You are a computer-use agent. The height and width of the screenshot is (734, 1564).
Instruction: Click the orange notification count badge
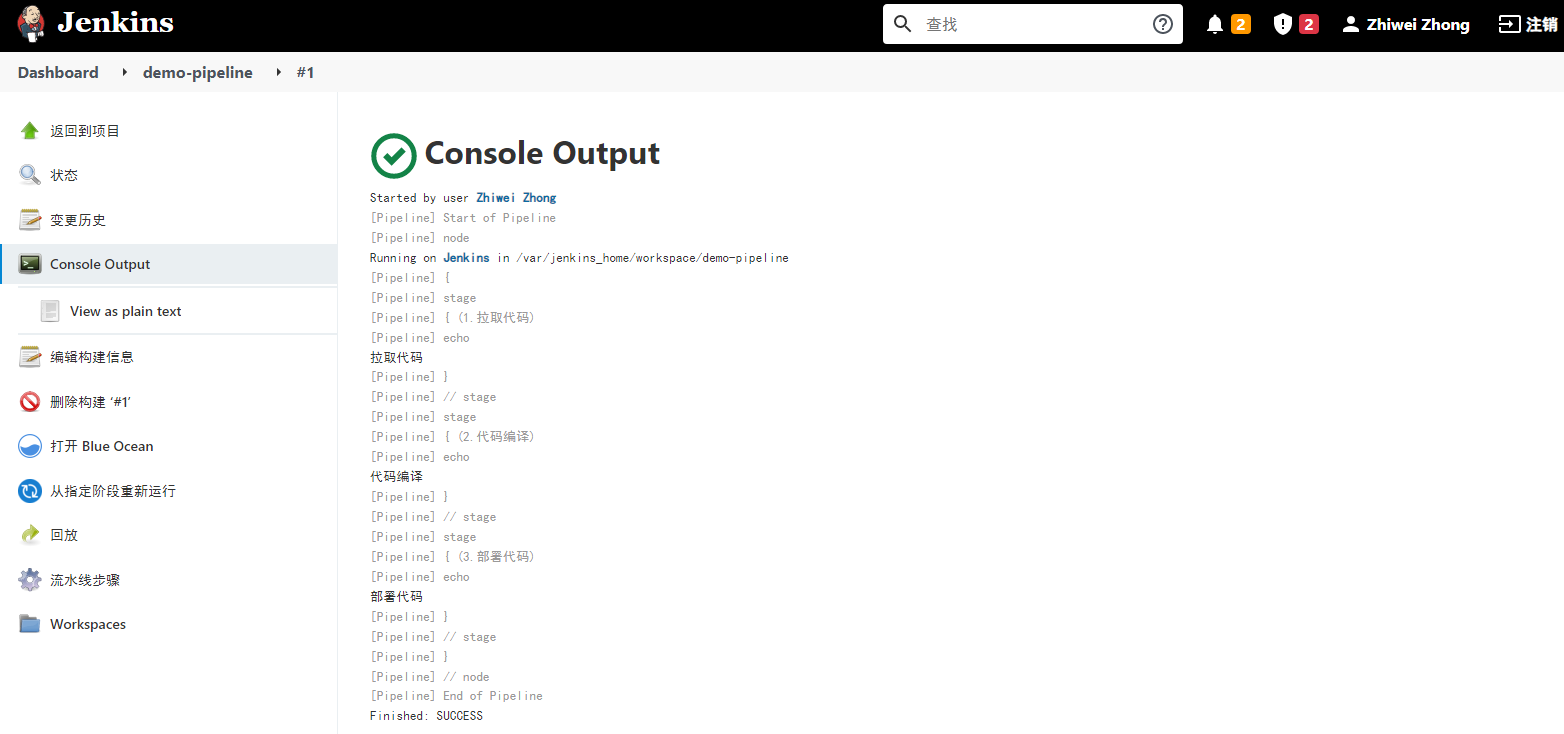pyautogui.click(x=1241, y=24)
